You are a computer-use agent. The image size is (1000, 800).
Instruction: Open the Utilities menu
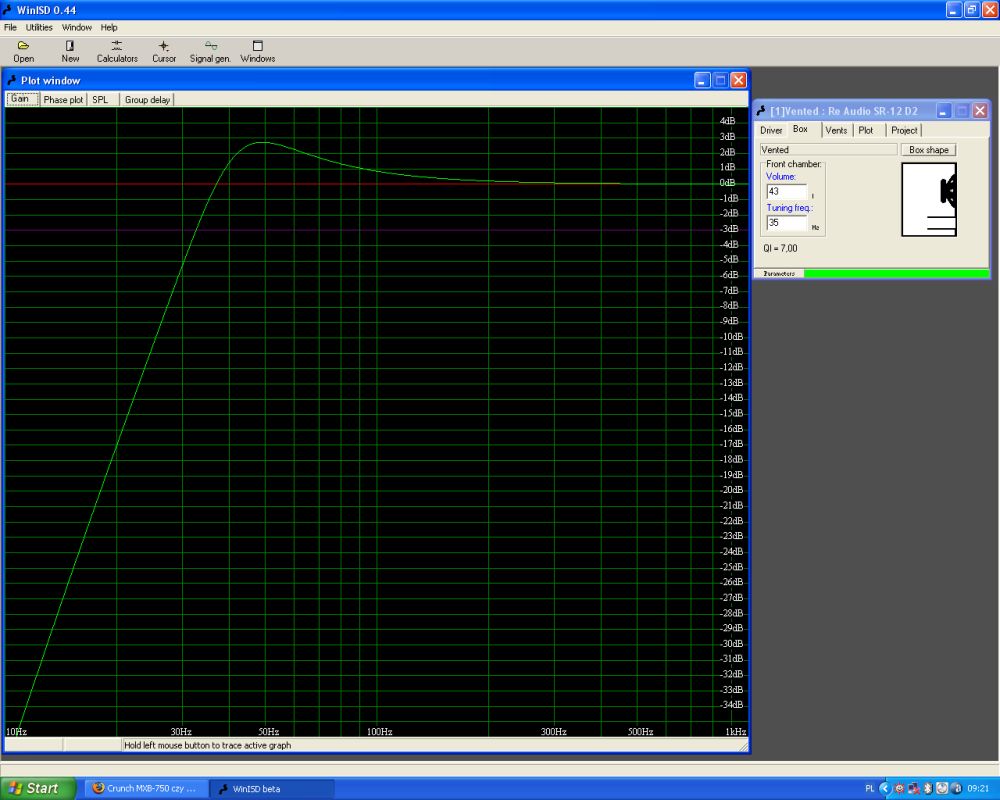point(39,27)
